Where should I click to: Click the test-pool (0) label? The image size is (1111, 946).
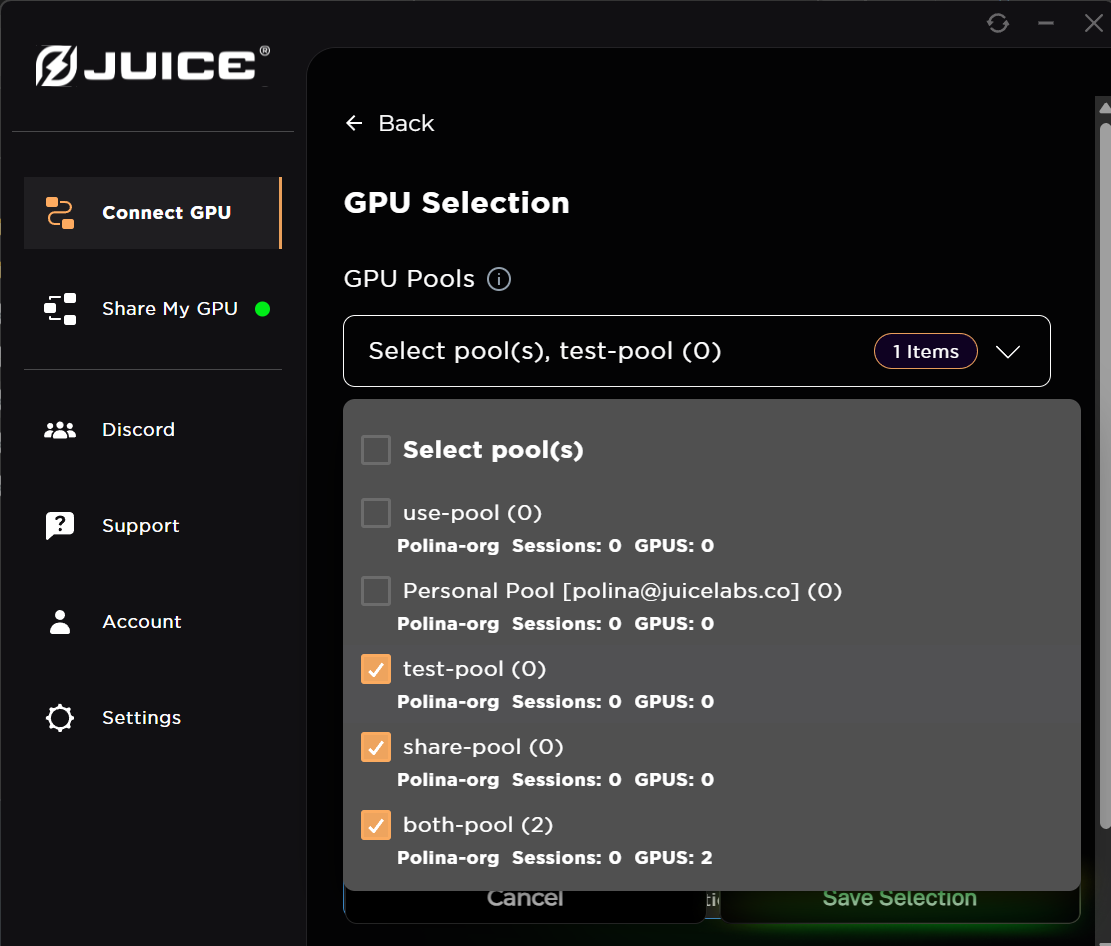pyautogui.click(x=474, y=669)
